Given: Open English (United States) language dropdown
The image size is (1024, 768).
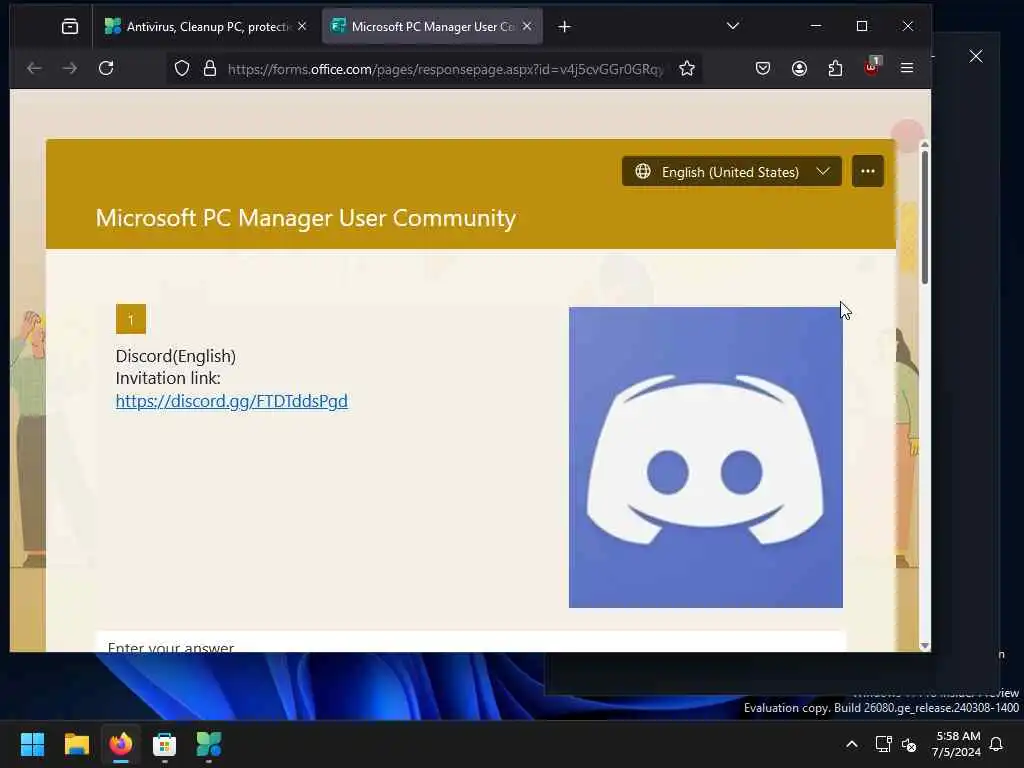Looking at the screenshot, I should click(731, 171).
